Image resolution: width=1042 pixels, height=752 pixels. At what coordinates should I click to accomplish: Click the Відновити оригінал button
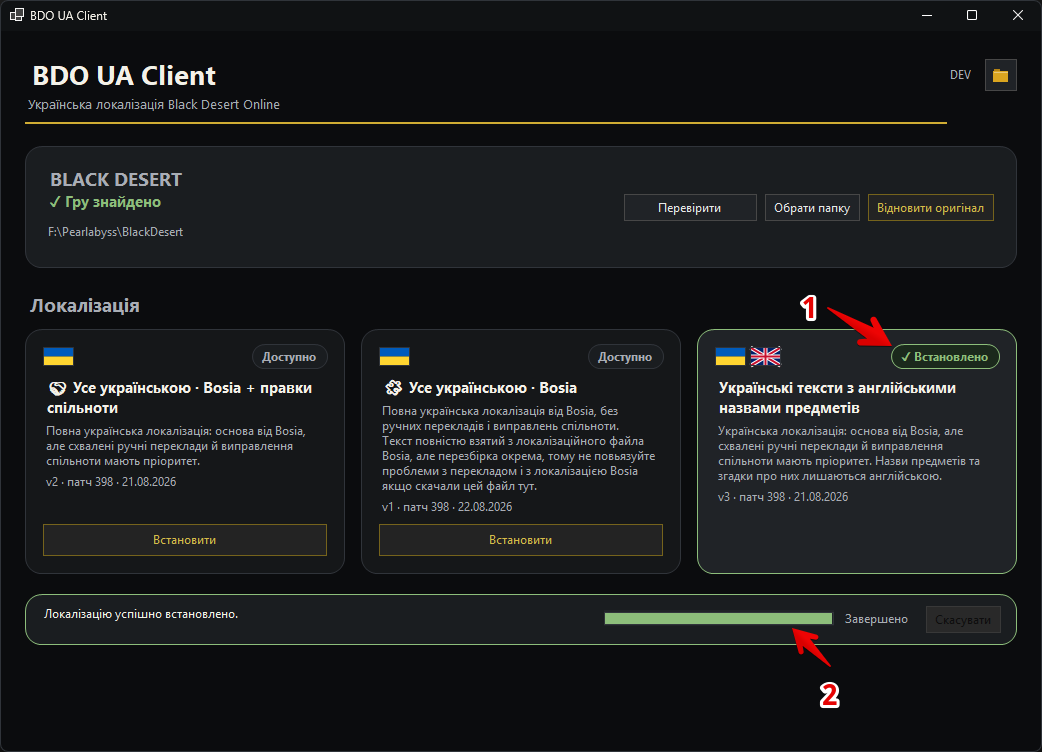pyautogui.click(x=930, y=207)
